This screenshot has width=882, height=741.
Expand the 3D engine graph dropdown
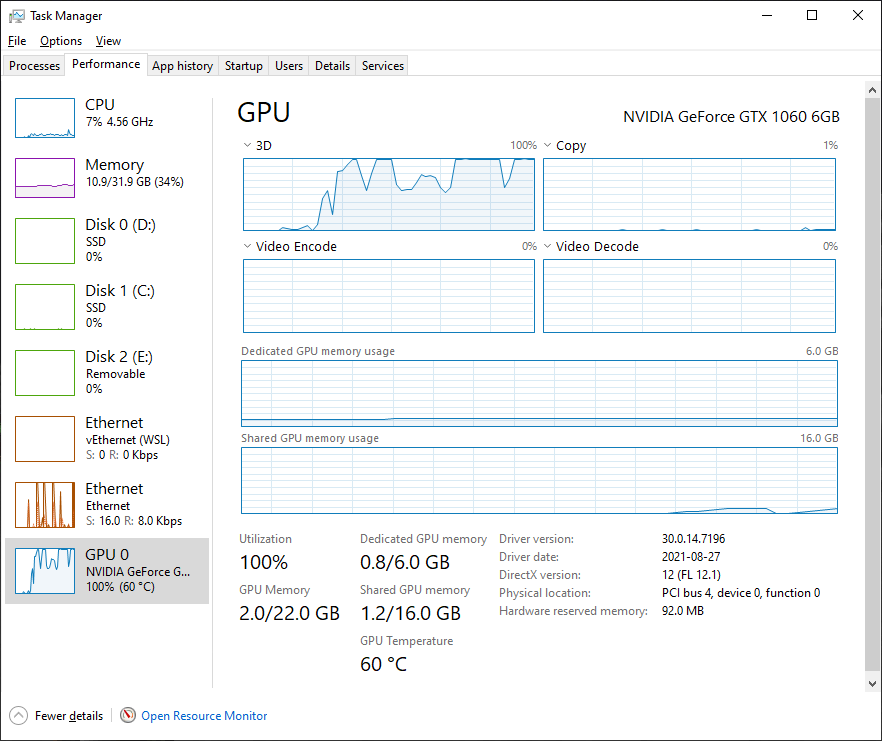click(x=248, y=146)
